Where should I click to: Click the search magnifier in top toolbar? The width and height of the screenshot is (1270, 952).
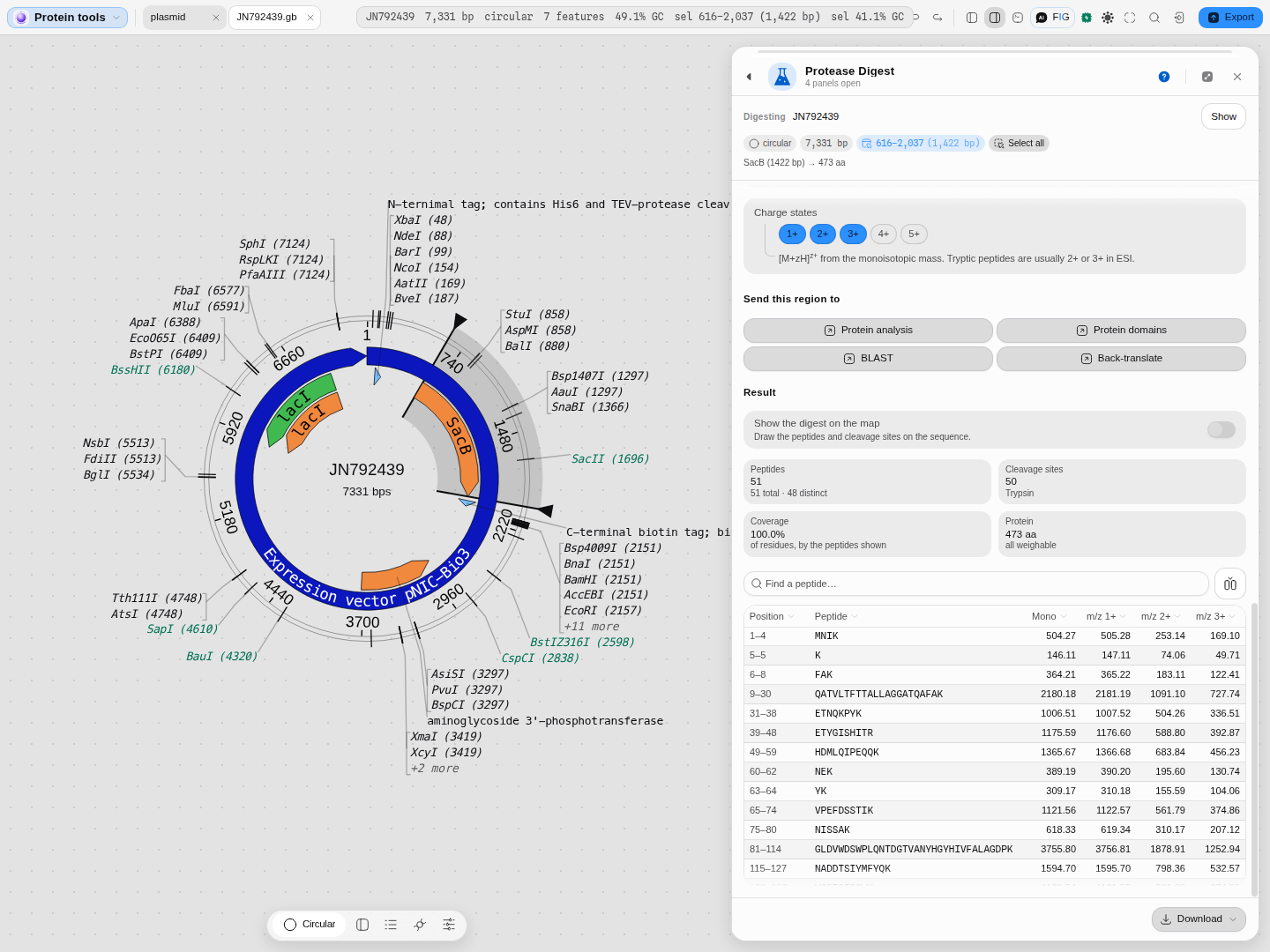[1154, 18]
